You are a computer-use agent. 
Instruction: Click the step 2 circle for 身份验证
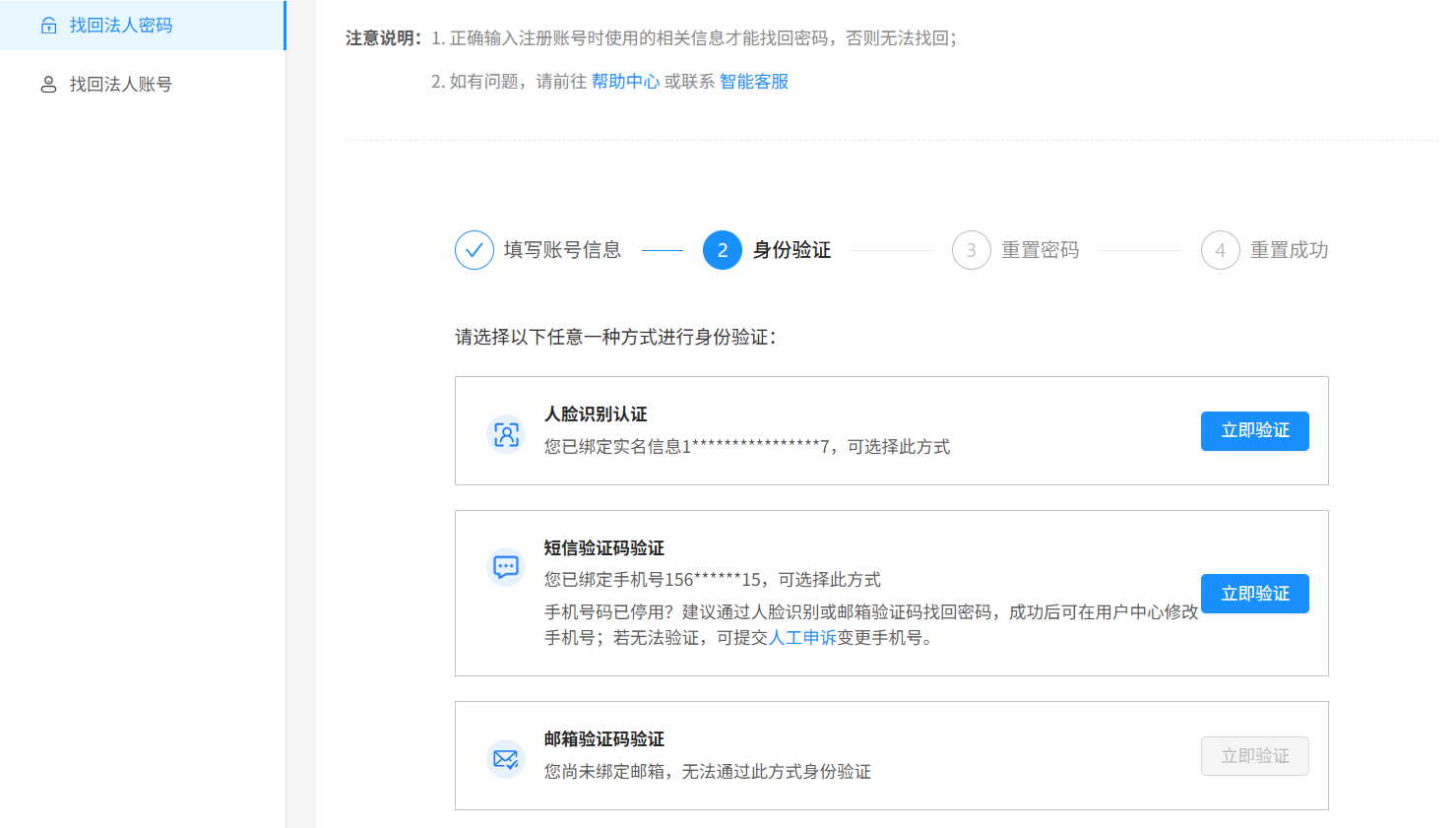pos(722,250)
